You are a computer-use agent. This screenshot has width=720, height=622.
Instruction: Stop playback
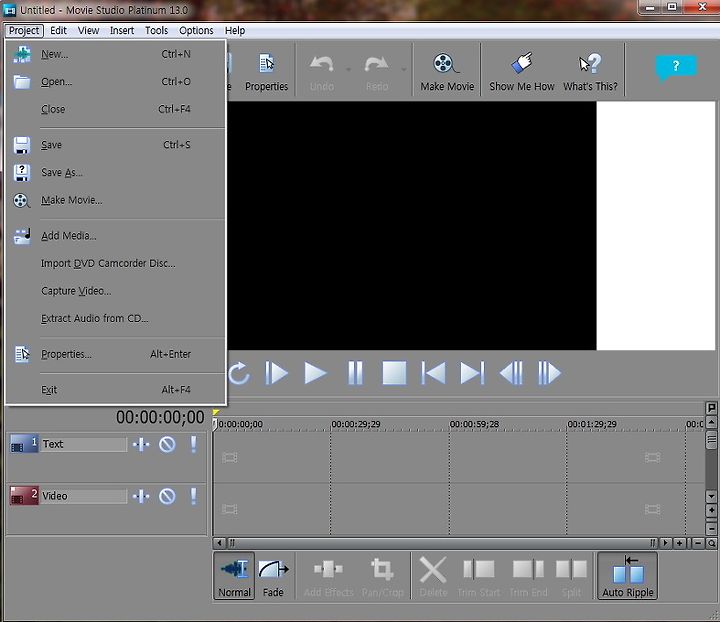click(394, 373)
